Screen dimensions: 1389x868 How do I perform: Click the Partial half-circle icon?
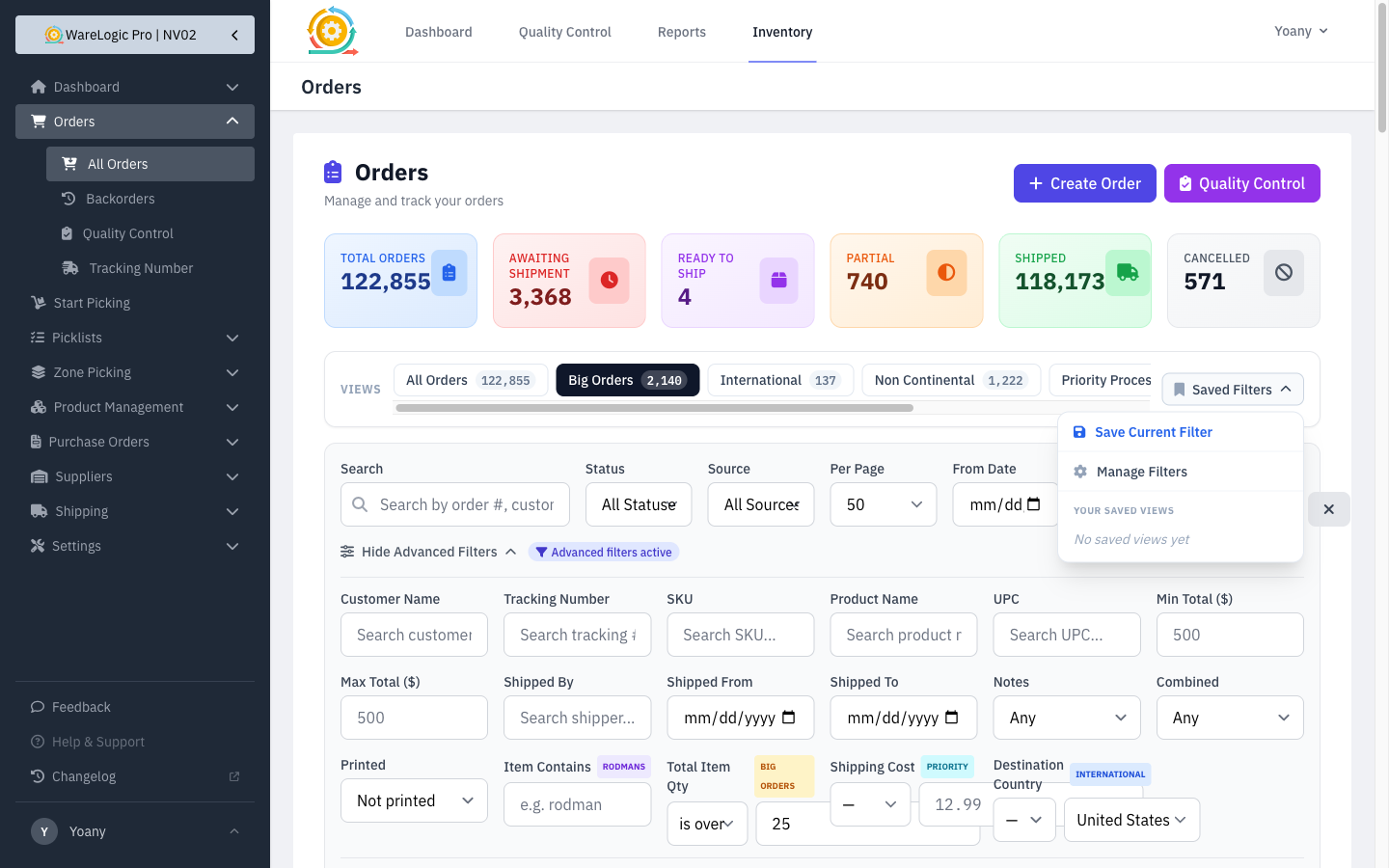tap(946, 273)
